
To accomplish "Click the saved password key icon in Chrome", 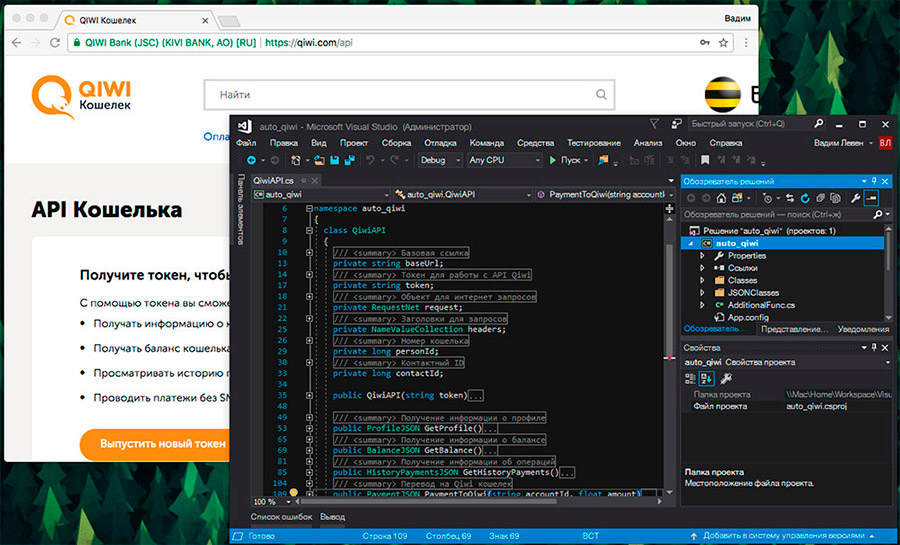I will (705, 42).
